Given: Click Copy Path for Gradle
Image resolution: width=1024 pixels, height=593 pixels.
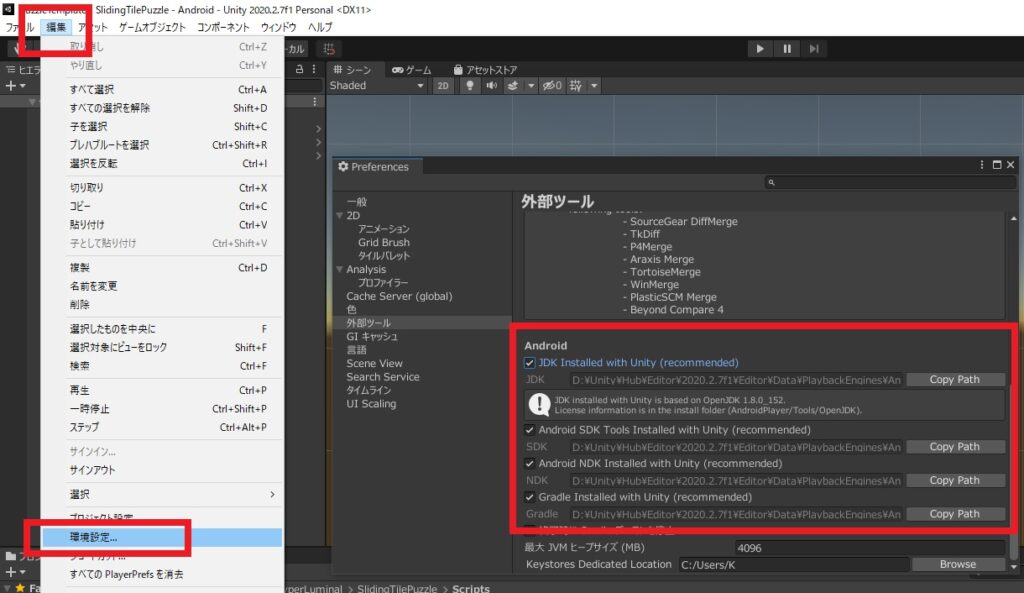Looking at the screenshot, I should pos(955,514).
